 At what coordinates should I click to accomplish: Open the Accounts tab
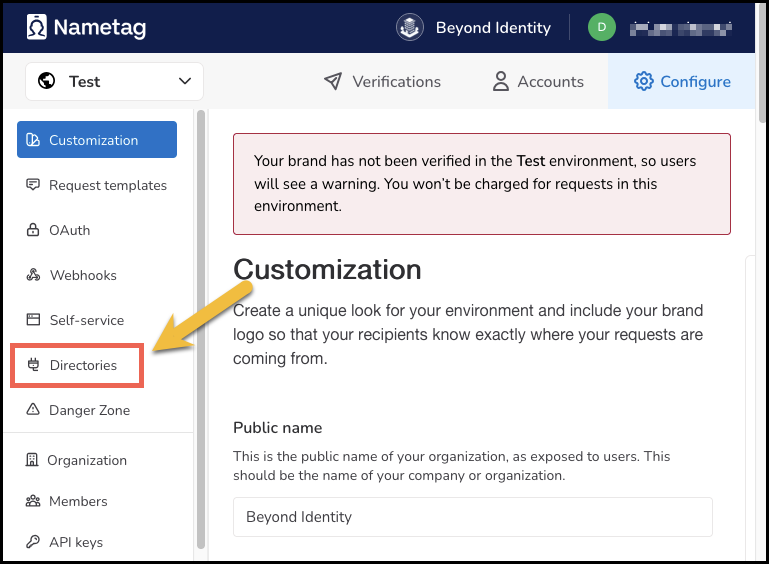point(538,82)
